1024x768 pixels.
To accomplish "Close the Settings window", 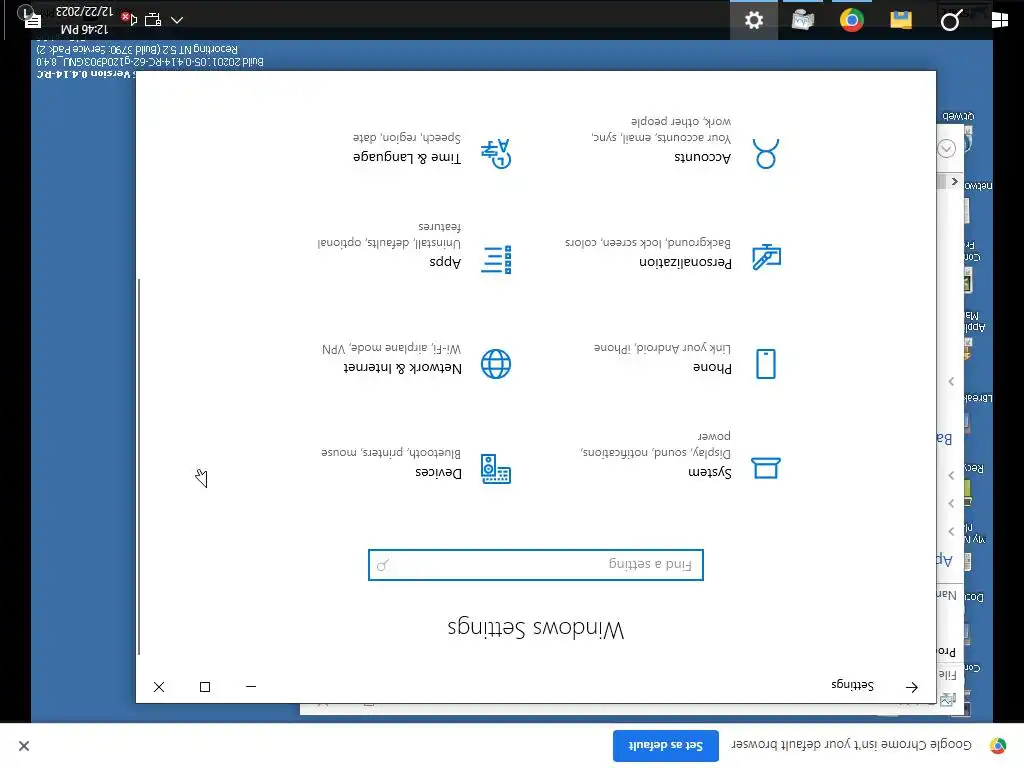I will [159, 687].
